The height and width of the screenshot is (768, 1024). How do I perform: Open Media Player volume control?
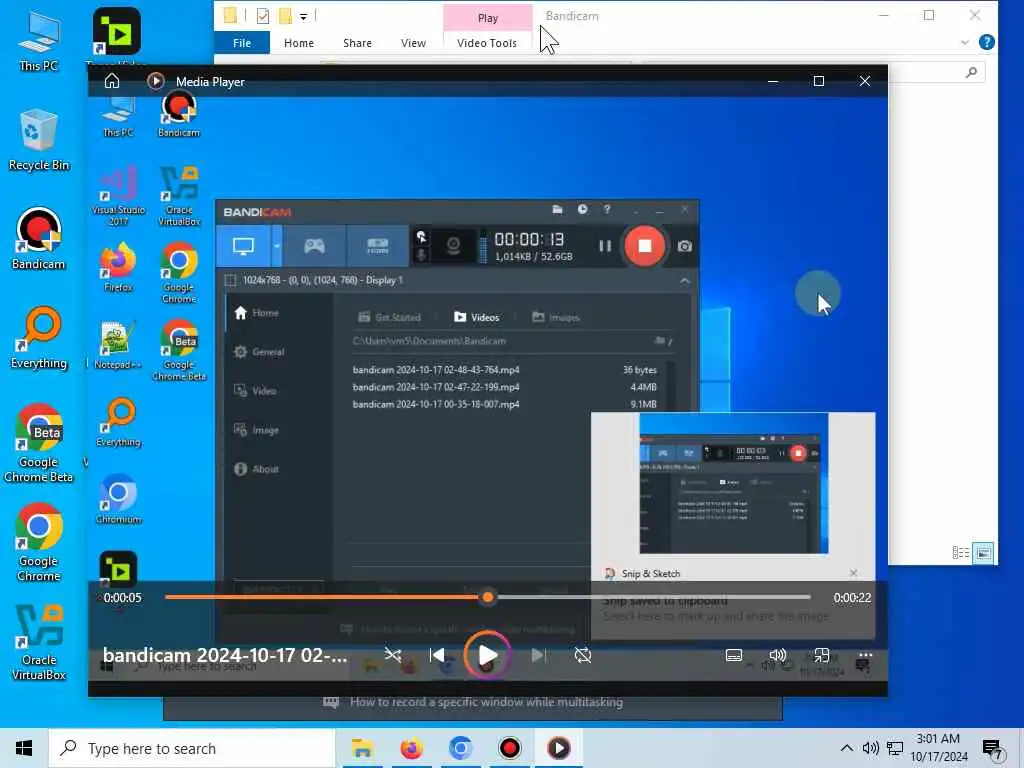point(777,655)
